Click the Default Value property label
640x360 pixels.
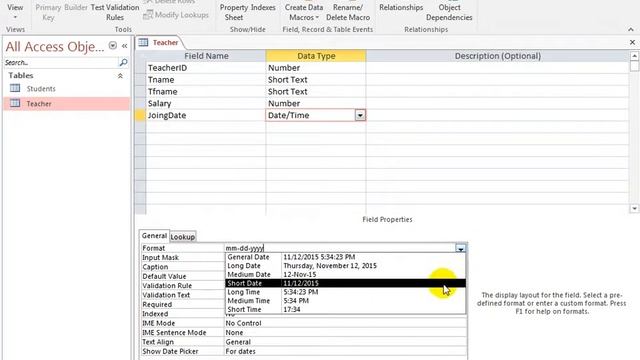pyautogui.click(x=164, y=276)
